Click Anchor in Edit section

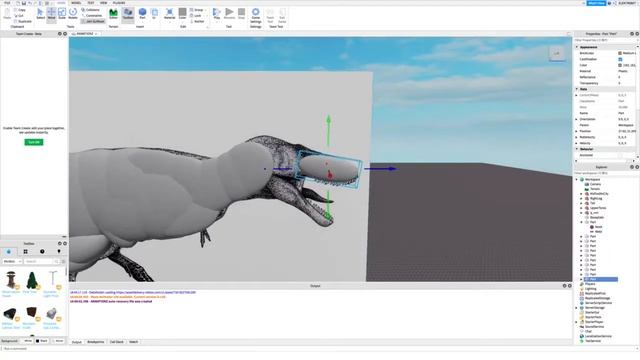(x=197, y=21)
